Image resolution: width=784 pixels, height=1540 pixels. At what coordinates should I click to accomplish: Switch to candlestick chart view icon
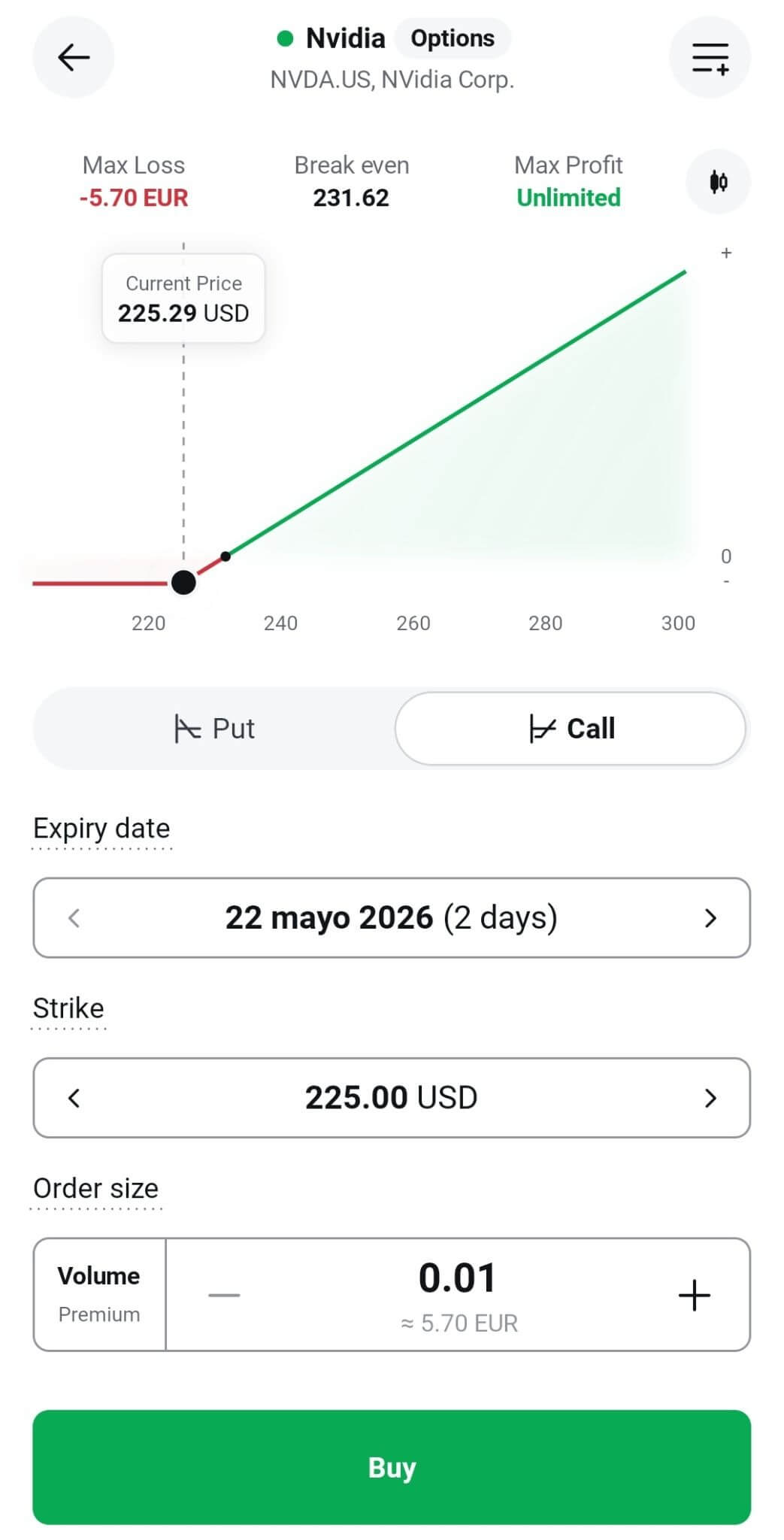pos(718,181)
